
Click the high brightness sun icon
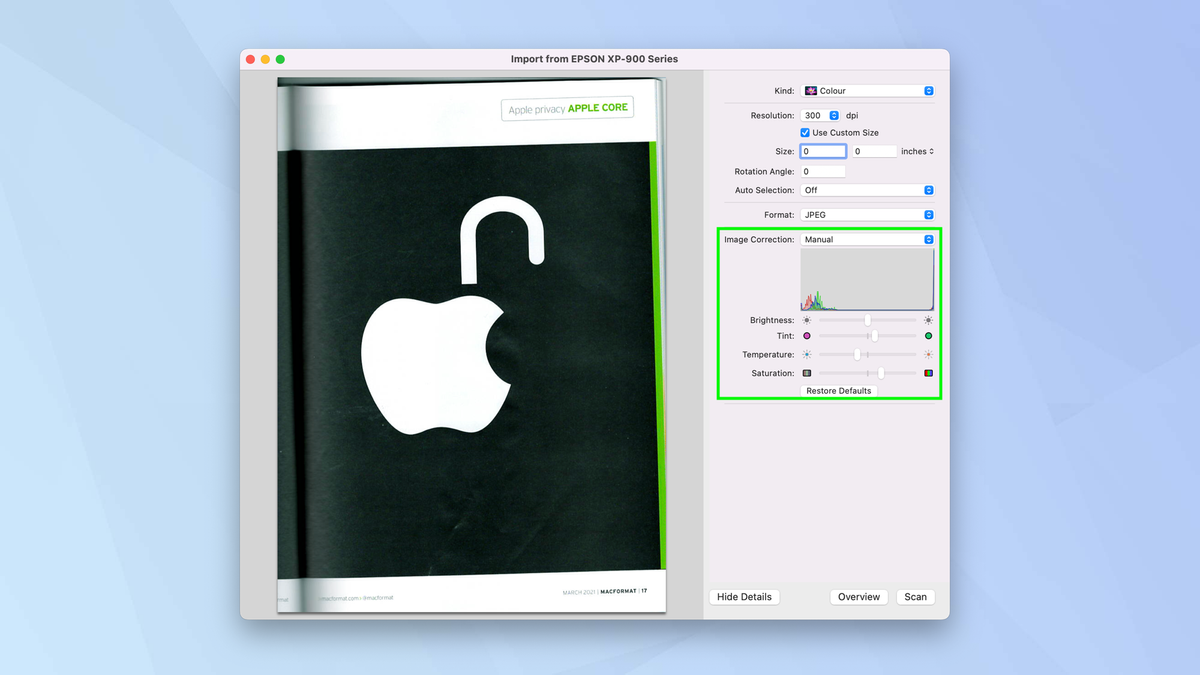click(927, 320)
